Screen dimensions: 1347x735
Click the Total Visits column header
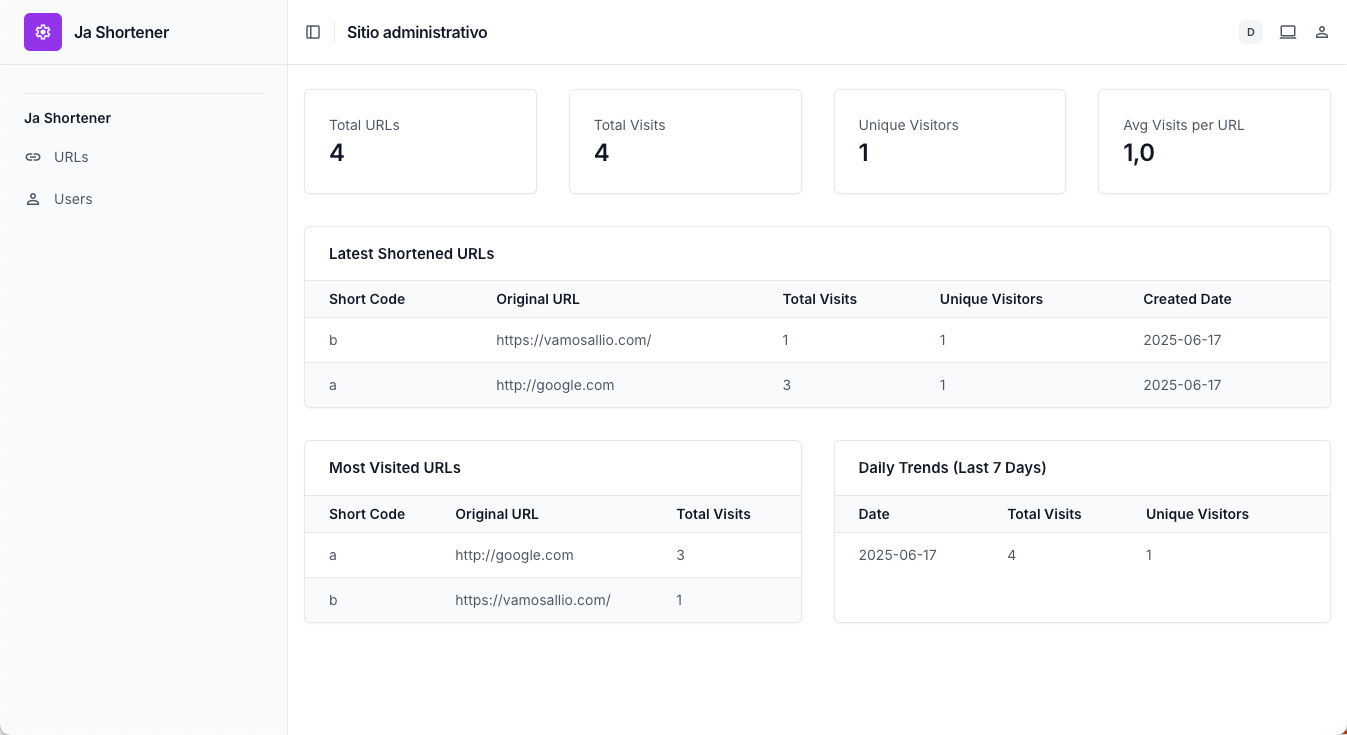coord(819,299)
